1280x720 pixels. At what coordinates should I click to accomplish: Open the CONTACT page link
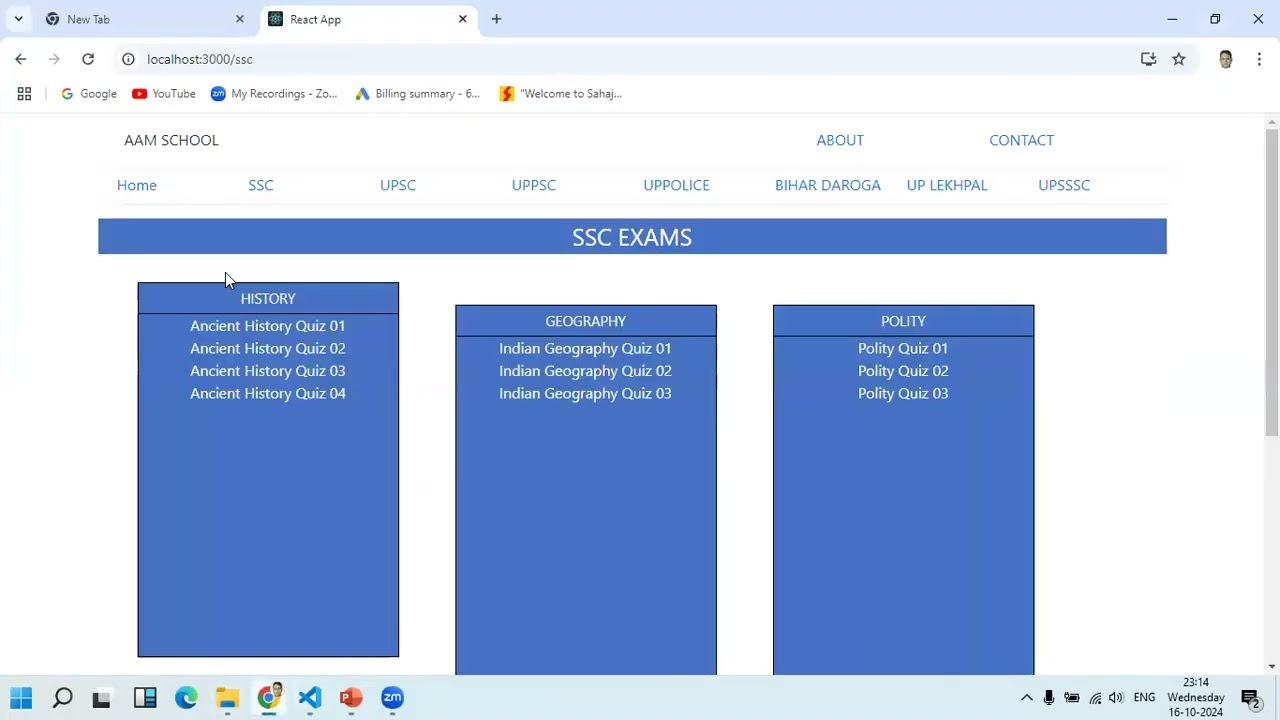point(1021,140)
